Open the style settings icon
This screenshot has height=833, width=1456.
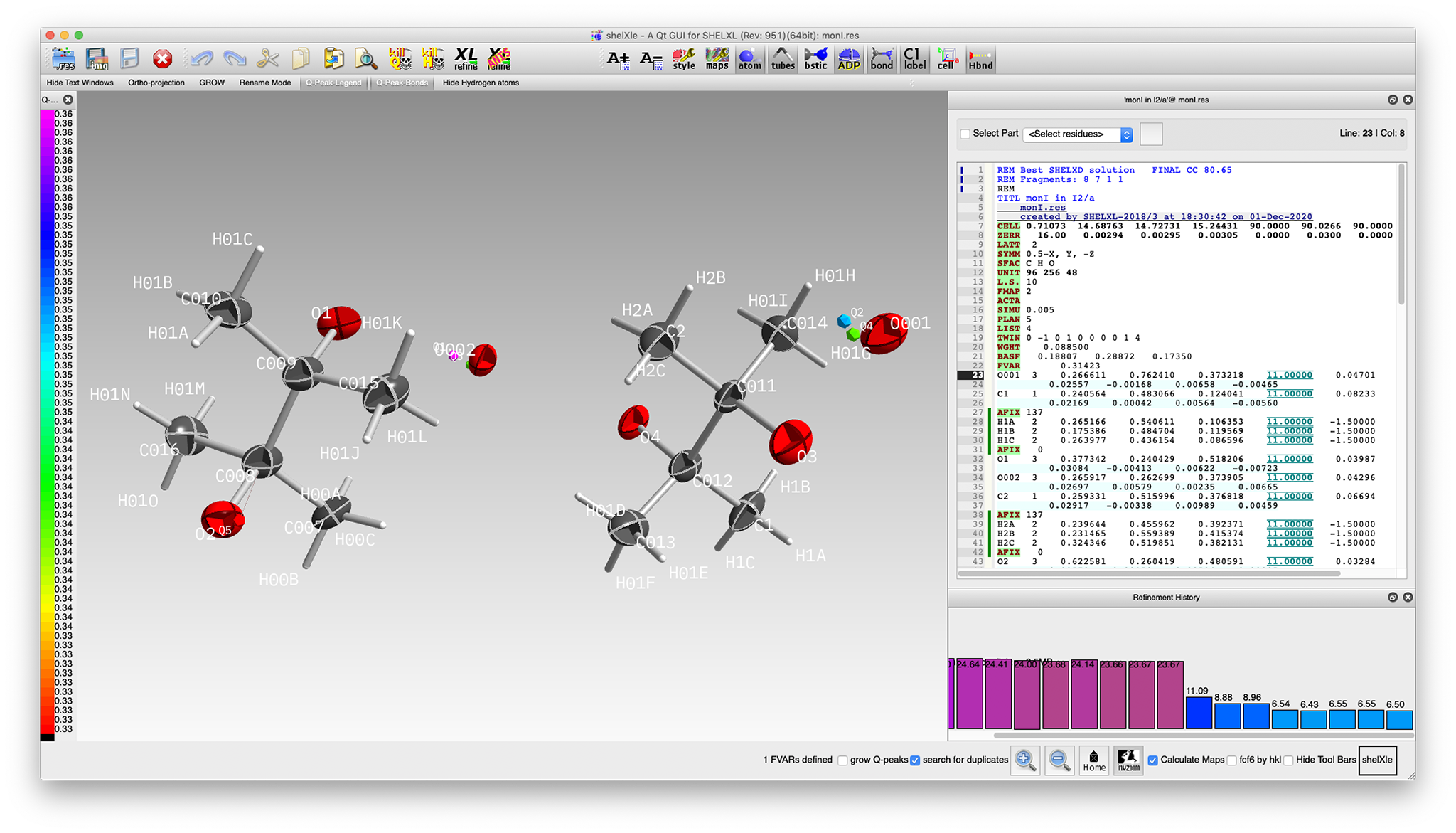click(x=684, y=59)
